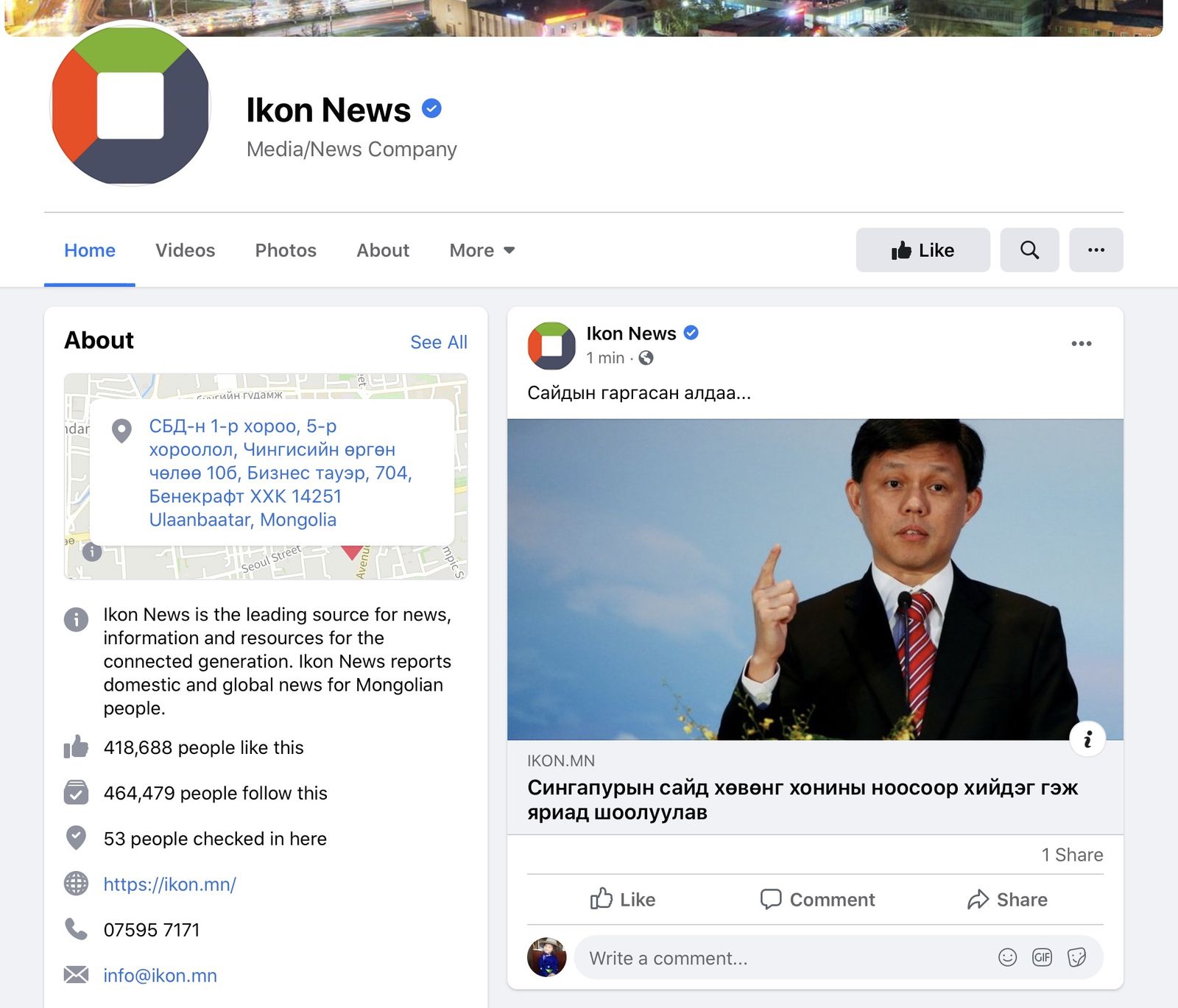Click See All in About section
Viewport: 1178px width, 1008px height.
(x=438, y=342)
